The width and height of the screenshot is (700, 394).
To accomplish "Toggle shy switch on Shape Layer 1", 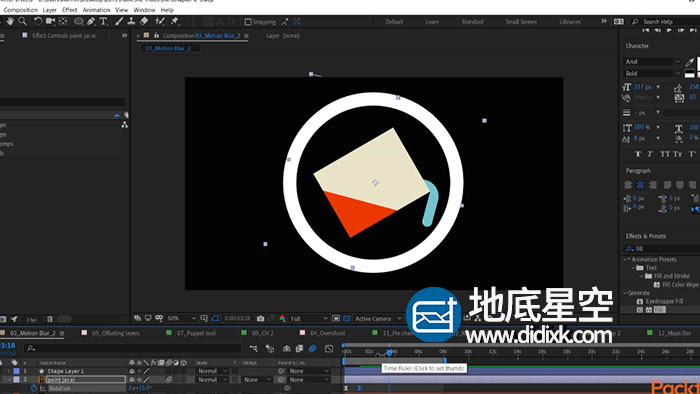I will (132, 371).
